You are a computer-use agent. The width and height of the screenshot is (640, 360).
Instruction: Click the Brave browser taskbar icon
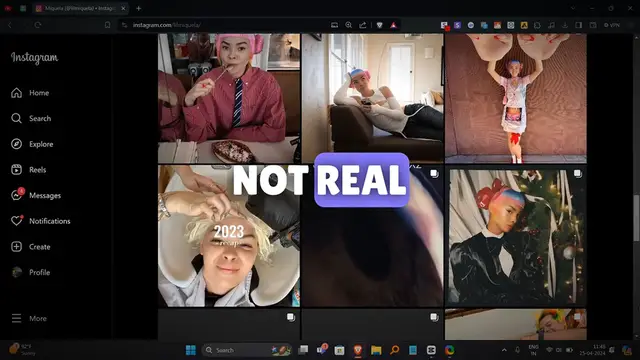click(358, 350)
